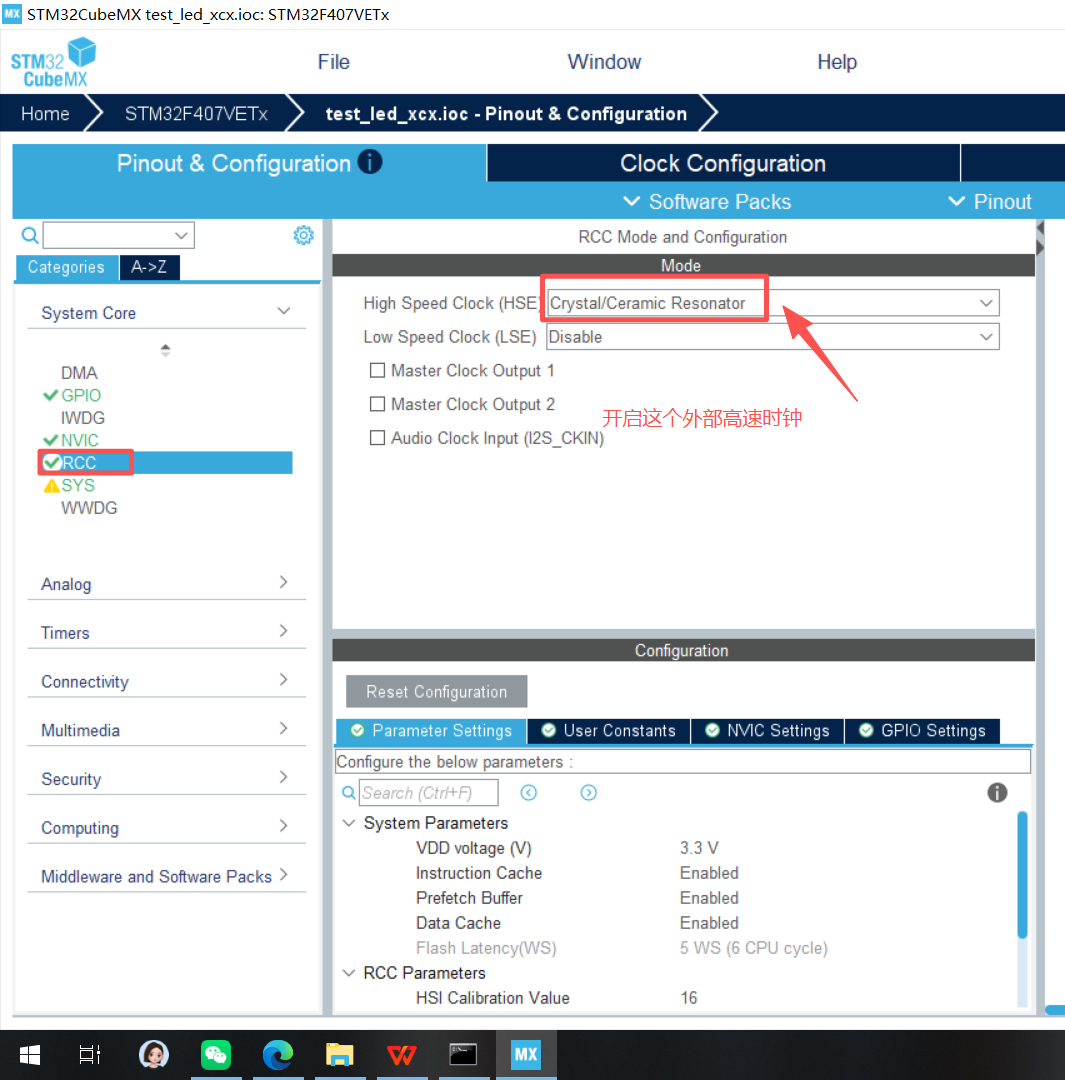1065x1080 pixels.
Task: Open Task View in taskbar
Action: [90, 1055]
